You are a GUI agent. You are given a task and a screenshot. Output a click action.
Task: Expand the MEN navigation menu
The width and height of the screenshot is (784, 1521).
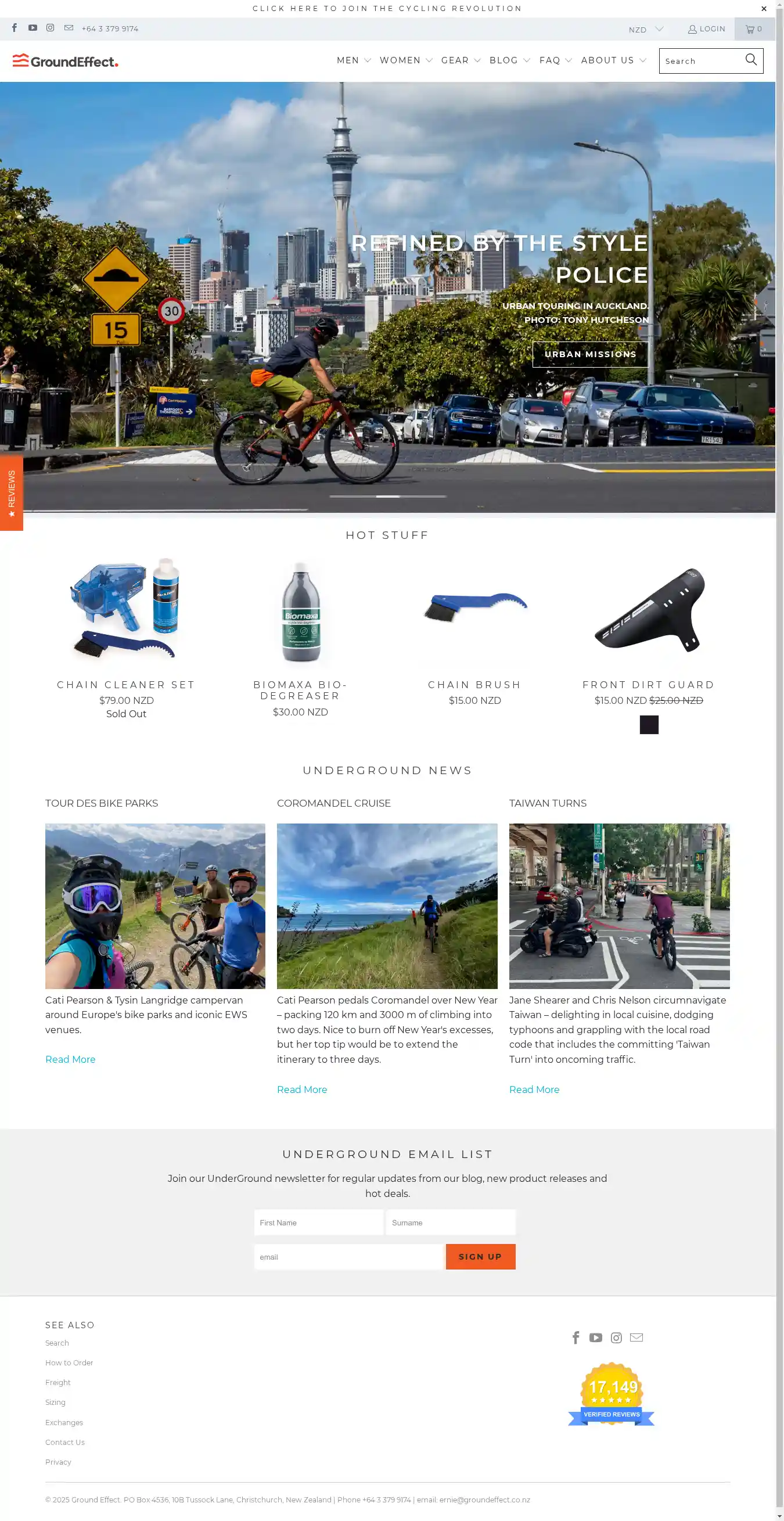coord(354,60)
